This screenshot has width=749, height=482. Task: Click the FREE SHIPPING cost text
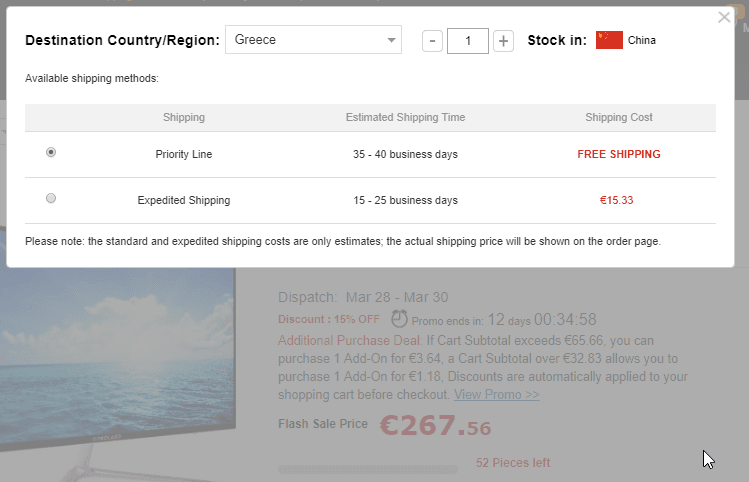click(619, 155)
